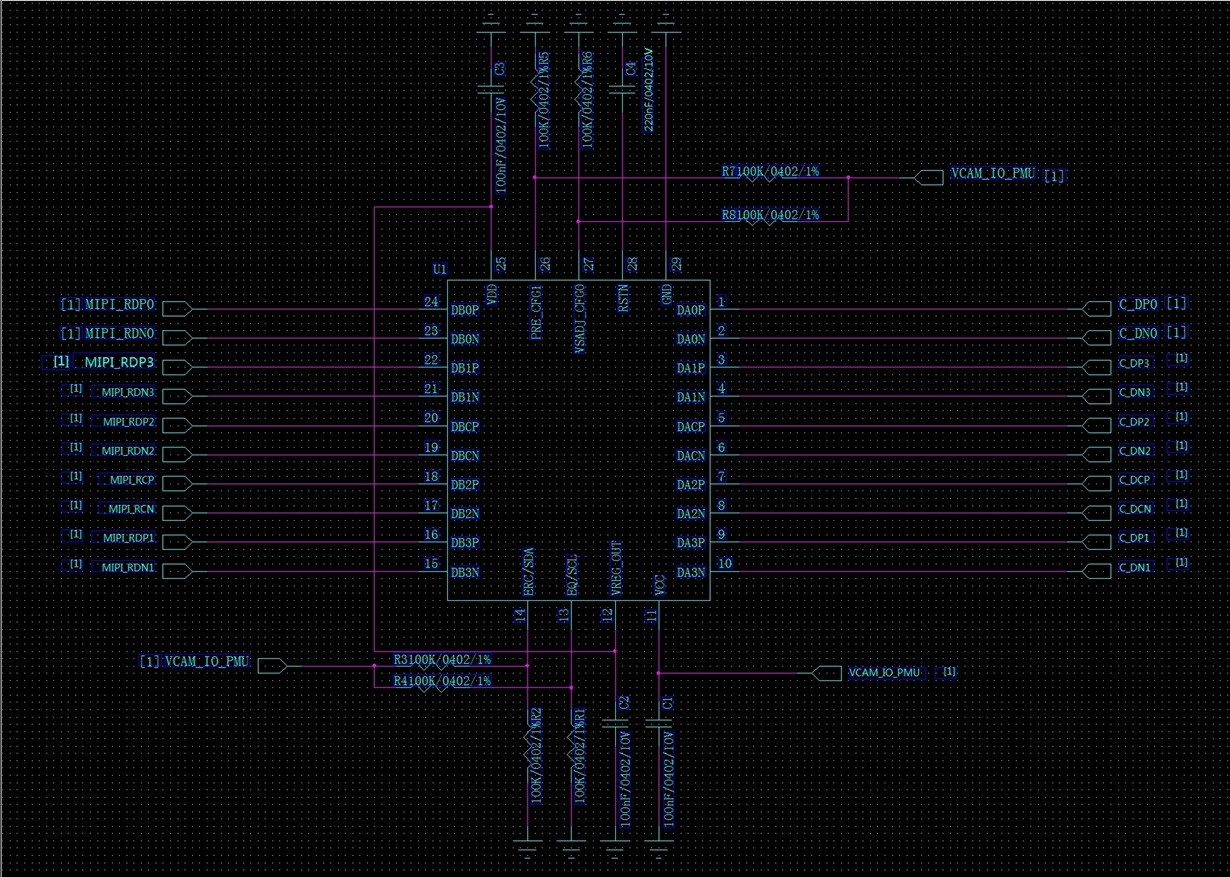Click the C_DP0 output port label
The image size is (1230, 877).
click(1138, 304)
